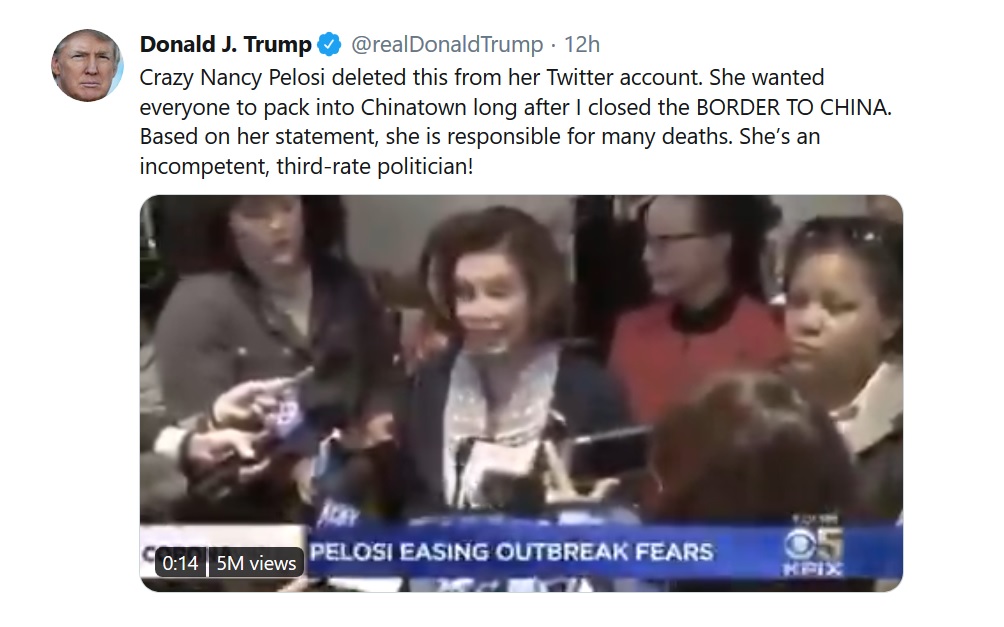Open the Donald J. Trump display name

[x=225, y=45]
